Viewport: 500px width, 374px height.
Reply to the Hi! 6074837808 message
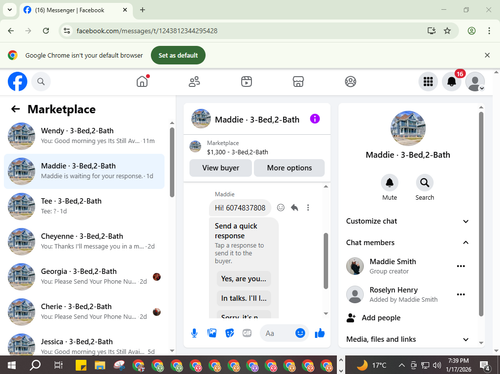tap(294, 208)
